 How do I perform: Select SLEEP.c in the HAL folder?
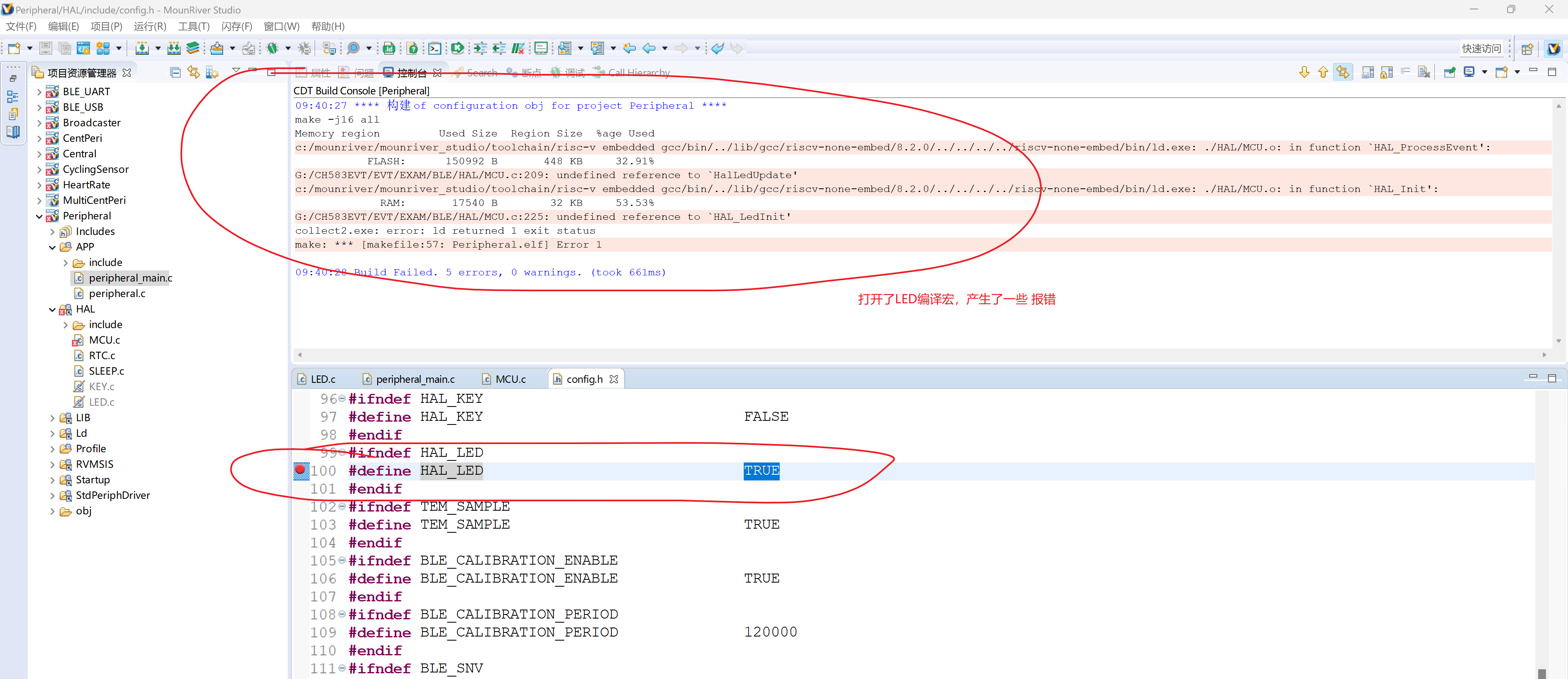(x=99, y=371)
